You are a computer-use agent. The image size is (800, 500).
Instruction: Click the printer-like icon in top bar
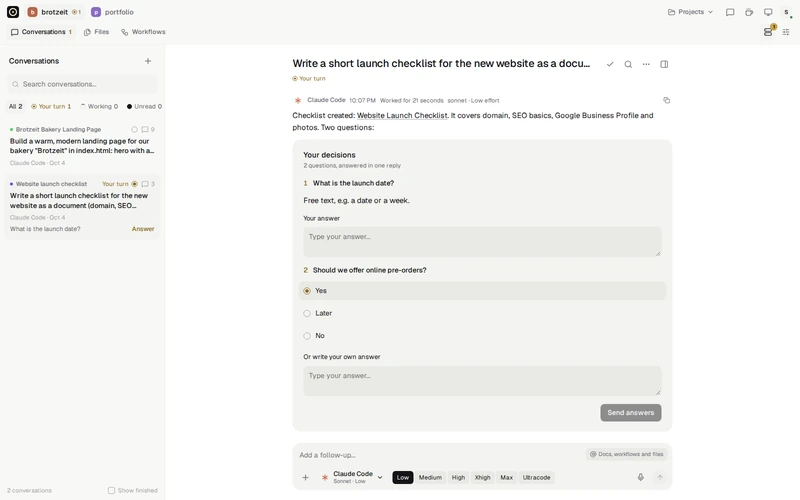click(x=749, y=12)
